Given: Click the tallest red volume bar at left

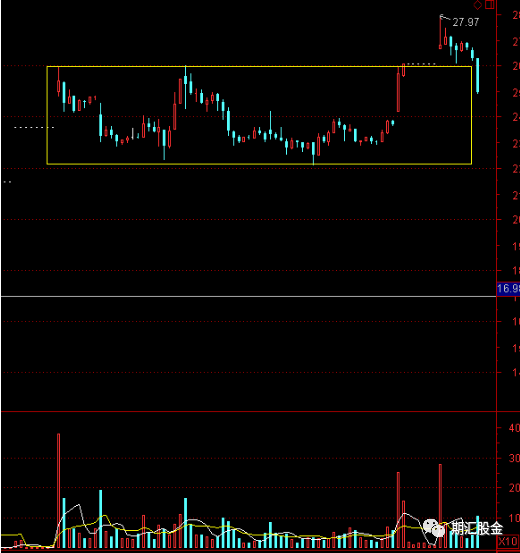Looking at the screenshot, I should click(x=59, y=490).
